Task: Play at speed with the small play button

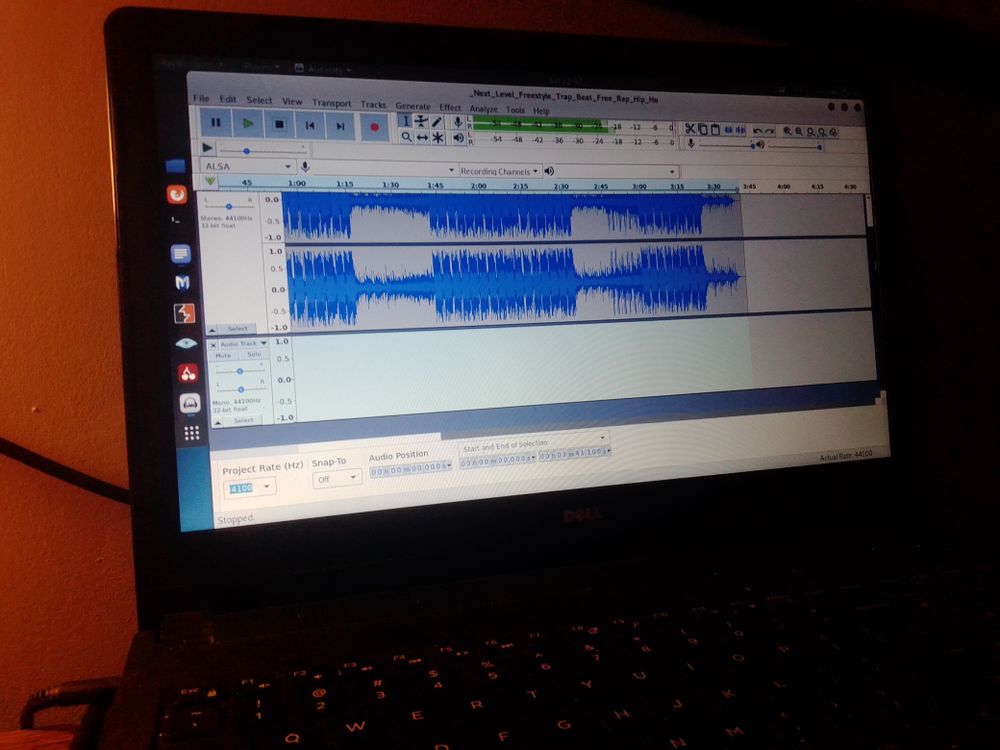Action: (x=207, y=148)
